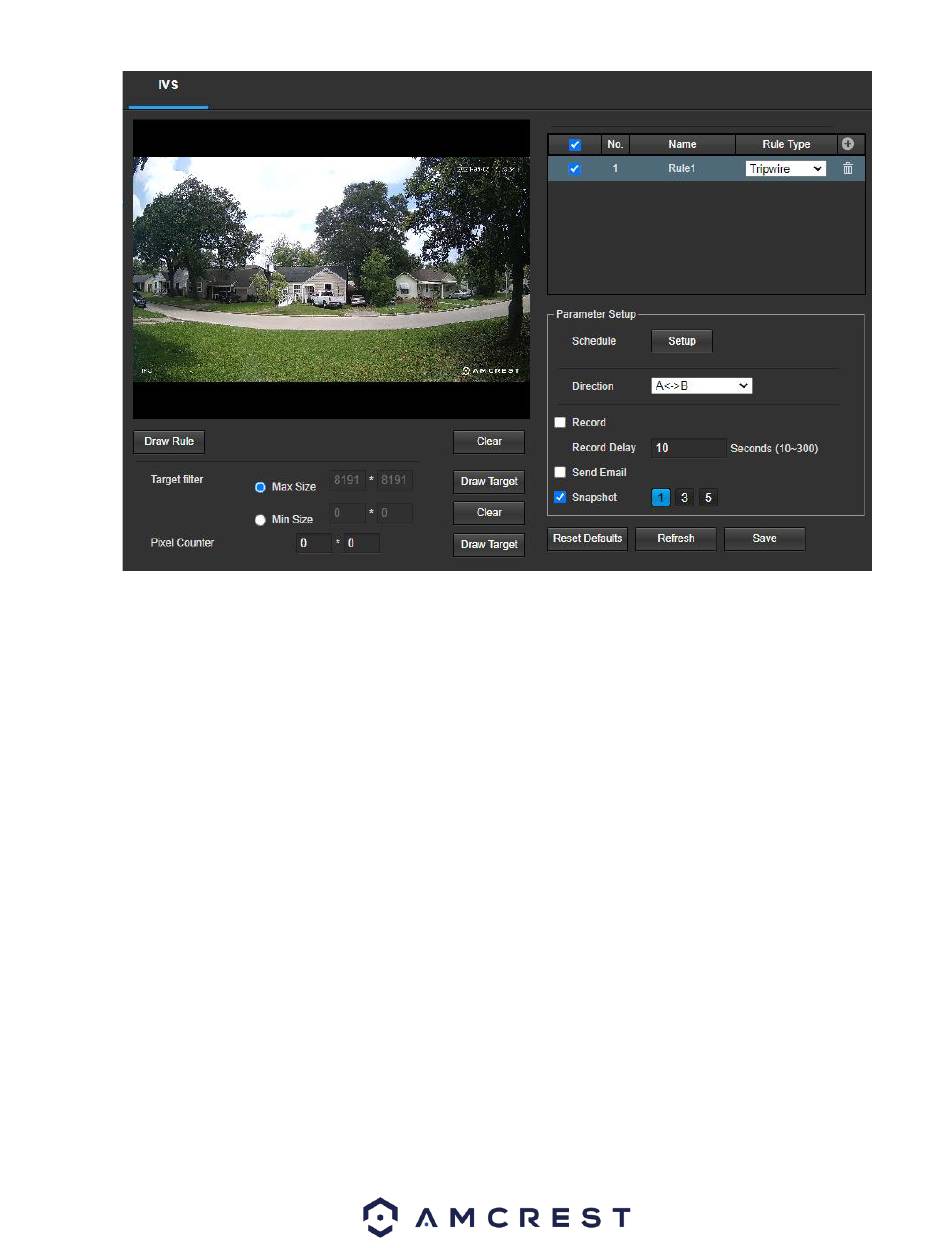Click the add rule plus icon

pyautogui.click(x=848, y=144)
